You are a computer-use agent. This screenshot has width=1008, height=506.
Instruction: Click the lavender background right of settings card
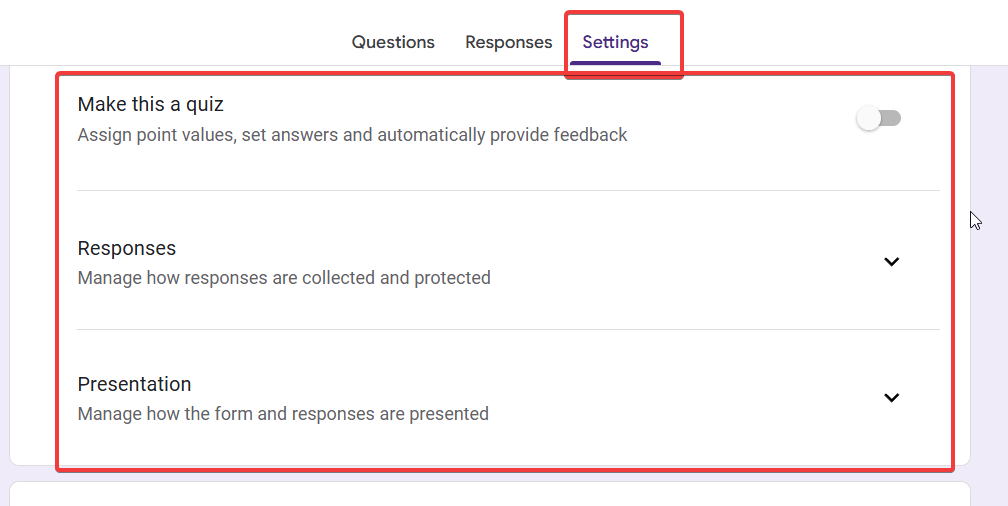[x=988, y=300]
